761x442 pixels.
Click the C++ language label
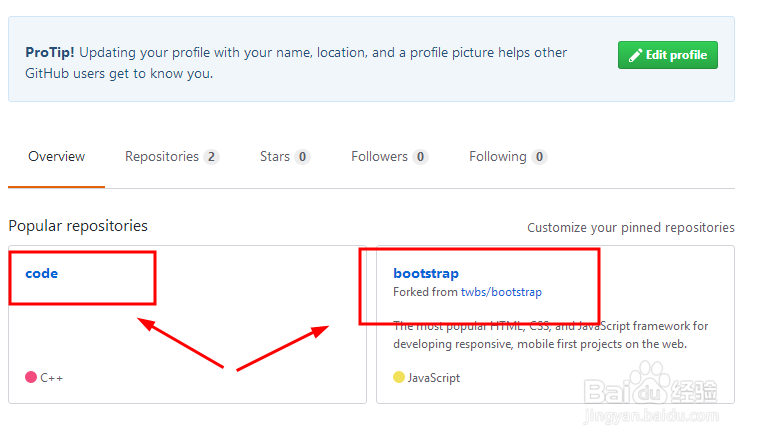pyautogui.click(x=51, y=377)
